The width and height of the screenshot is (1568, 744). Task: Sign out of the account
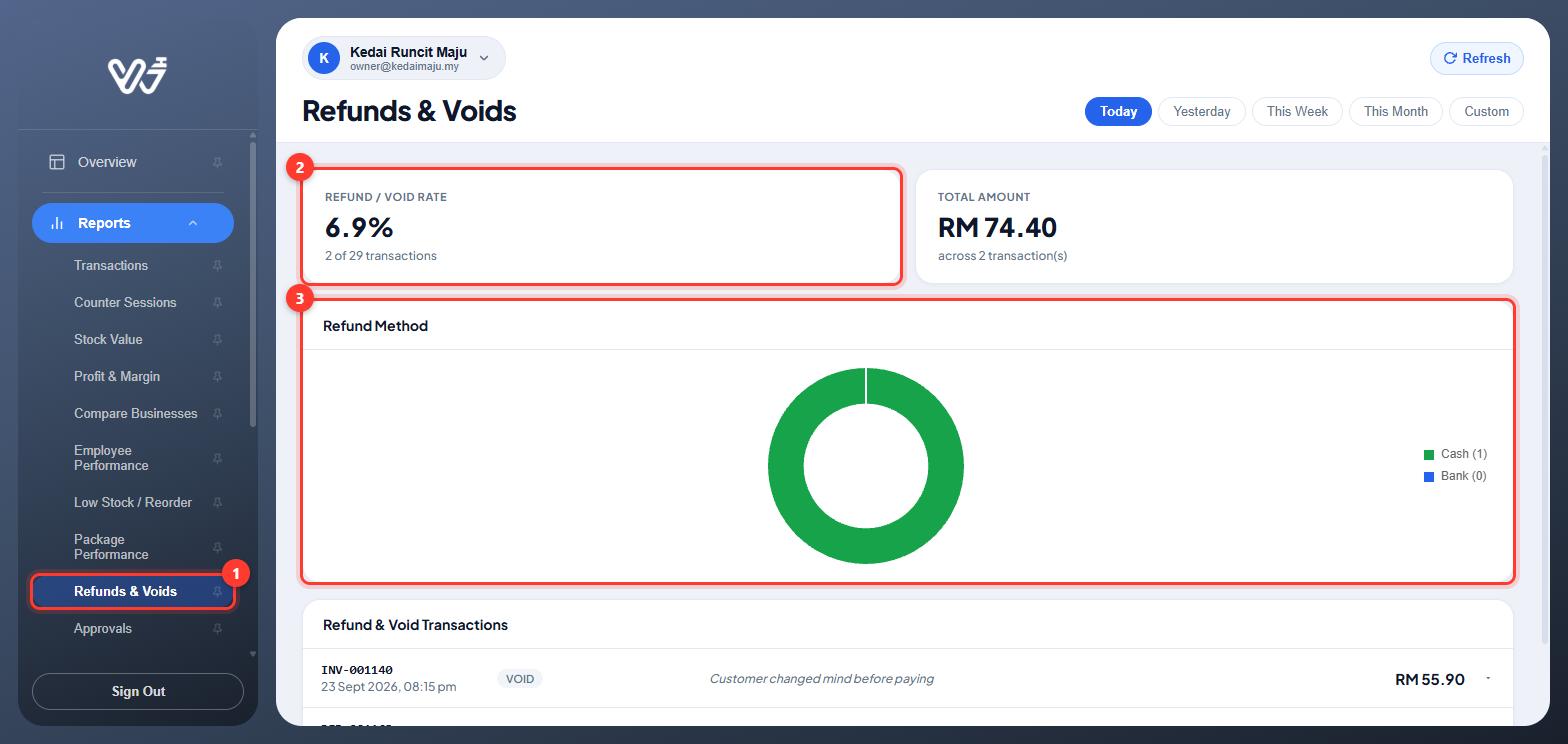pos(138,691)
